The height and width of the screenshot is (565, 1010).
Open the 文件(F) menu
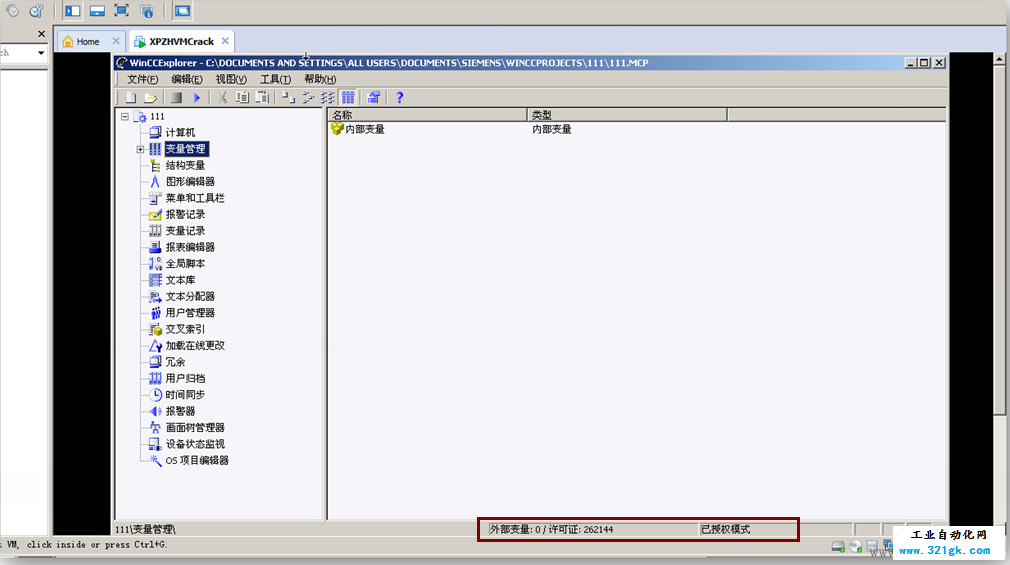click(x=142, y=79)
